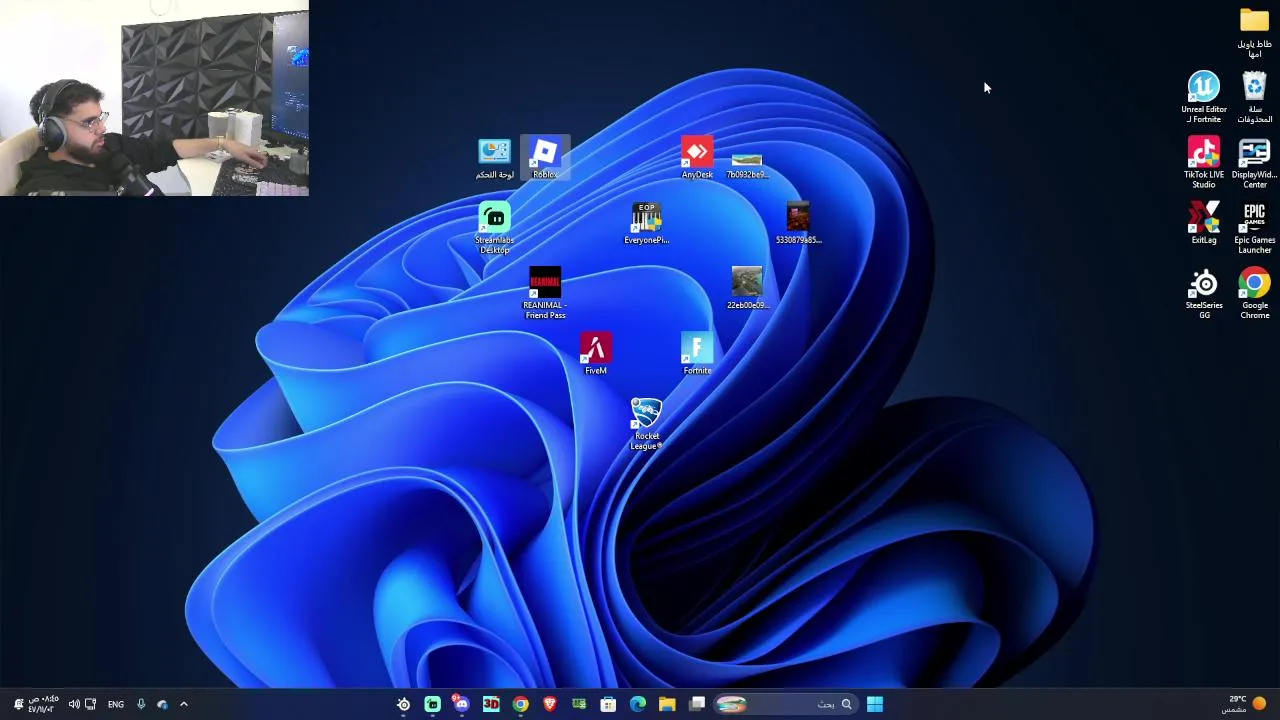Open the Windows Start menu

(875, 704)
